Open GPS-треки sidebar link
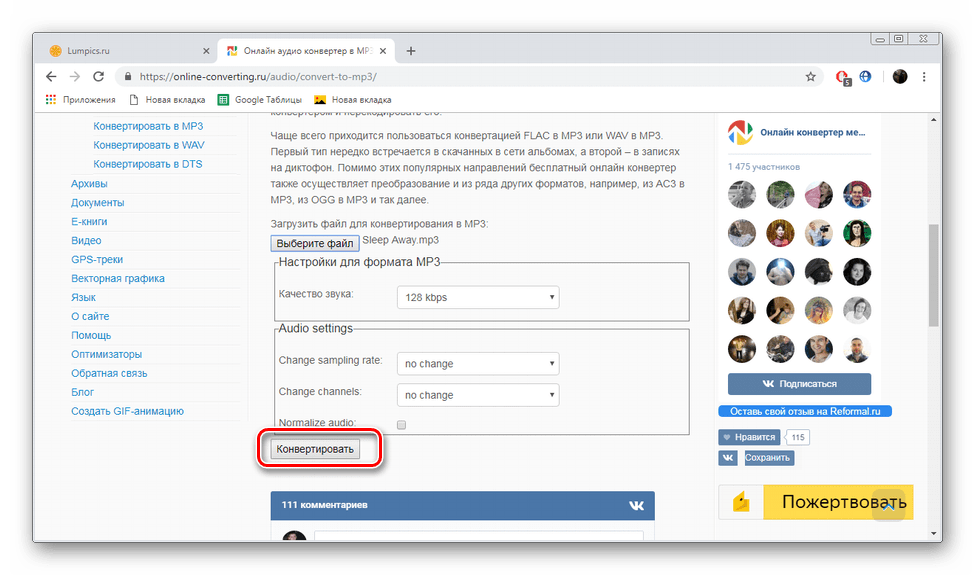This screenshot has height=575, width=975. pos(97,259)
